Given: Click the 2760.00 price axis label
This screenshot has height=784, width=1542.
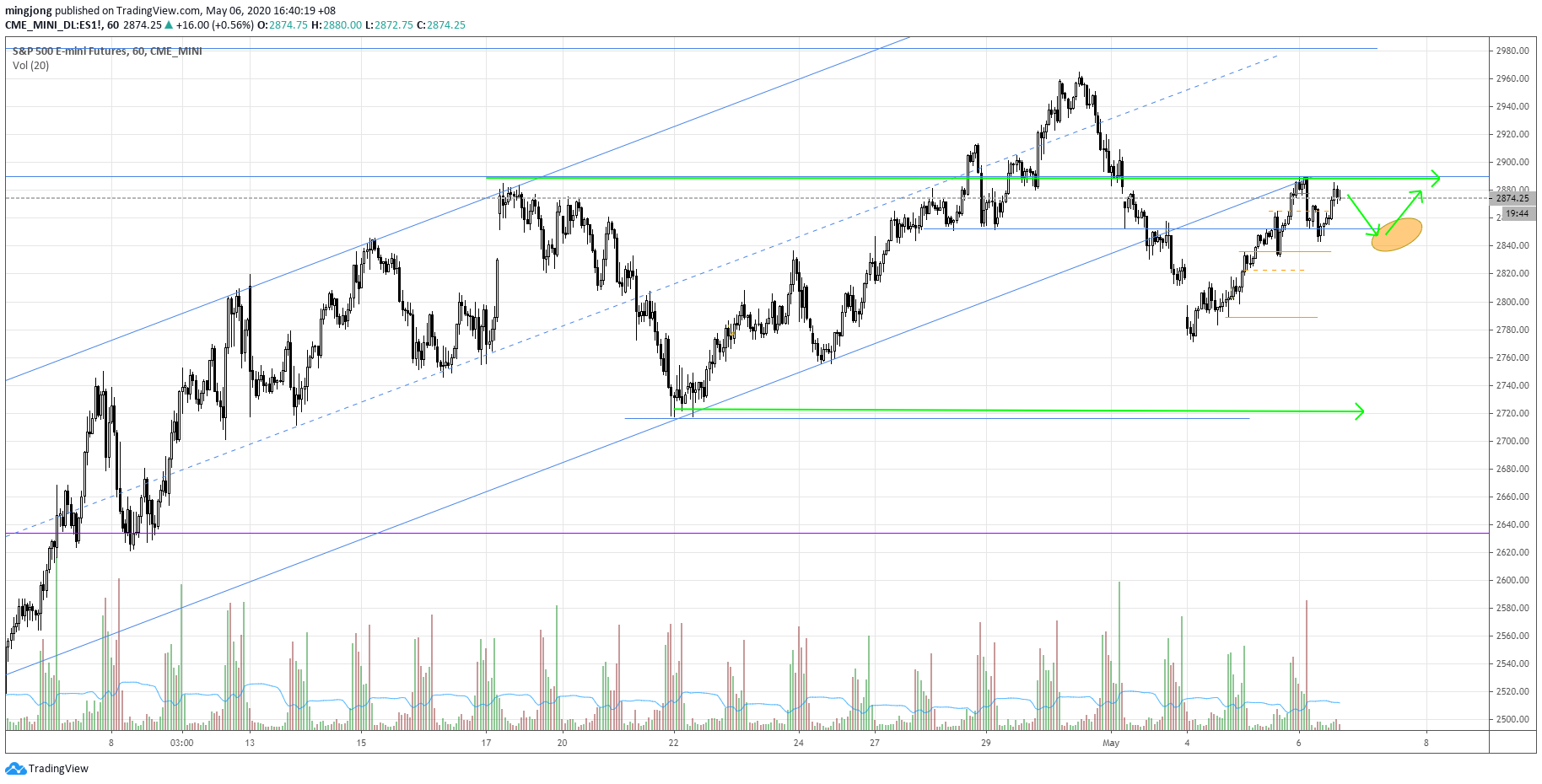Looking at the screenshot, I should click(x=1512, y=357).
